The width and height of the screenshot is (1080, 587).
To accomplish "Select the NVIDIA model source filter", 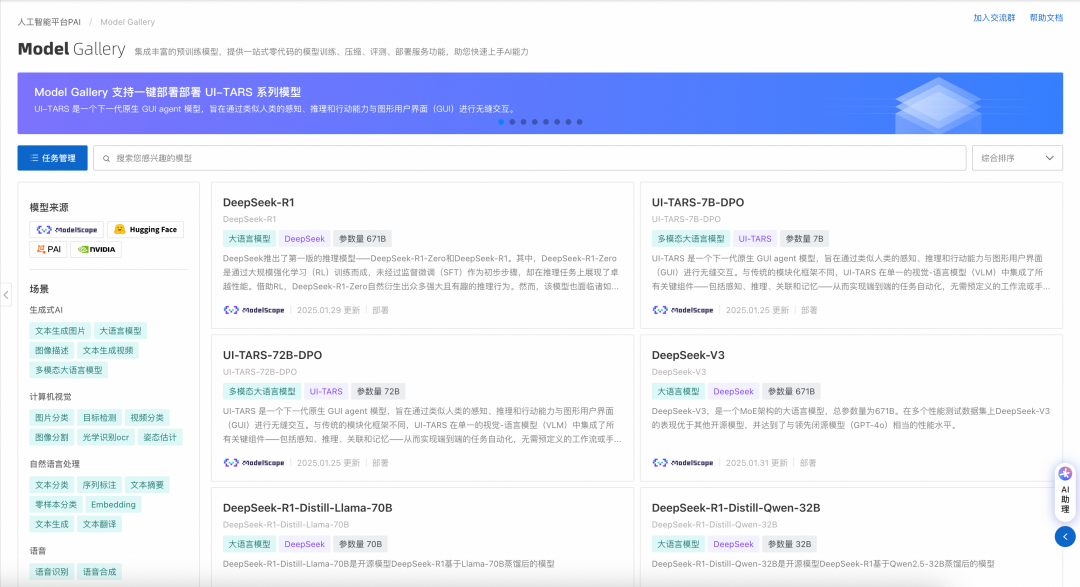I will pos(96,249).
